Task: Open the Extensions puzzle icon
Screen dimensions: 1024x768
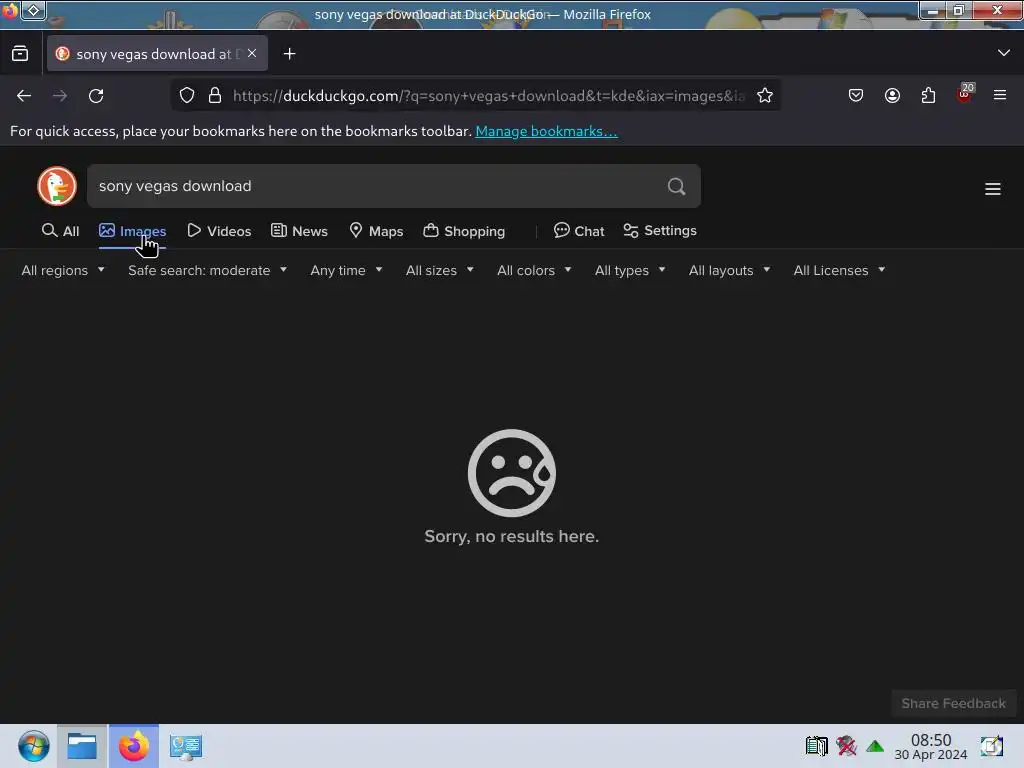Action: coord(928,95)
